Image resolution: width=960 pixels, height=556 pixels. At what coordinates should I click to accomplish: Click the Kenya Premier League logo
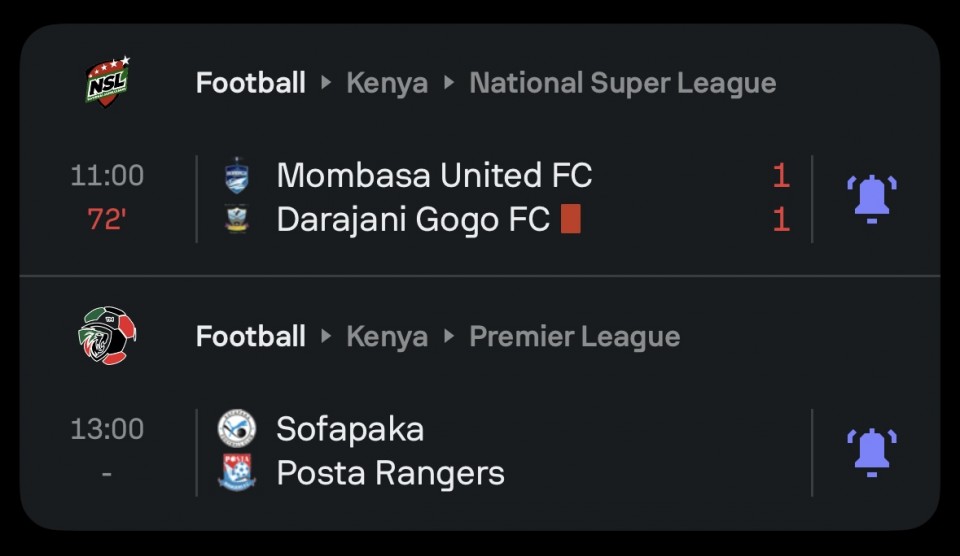107,336
